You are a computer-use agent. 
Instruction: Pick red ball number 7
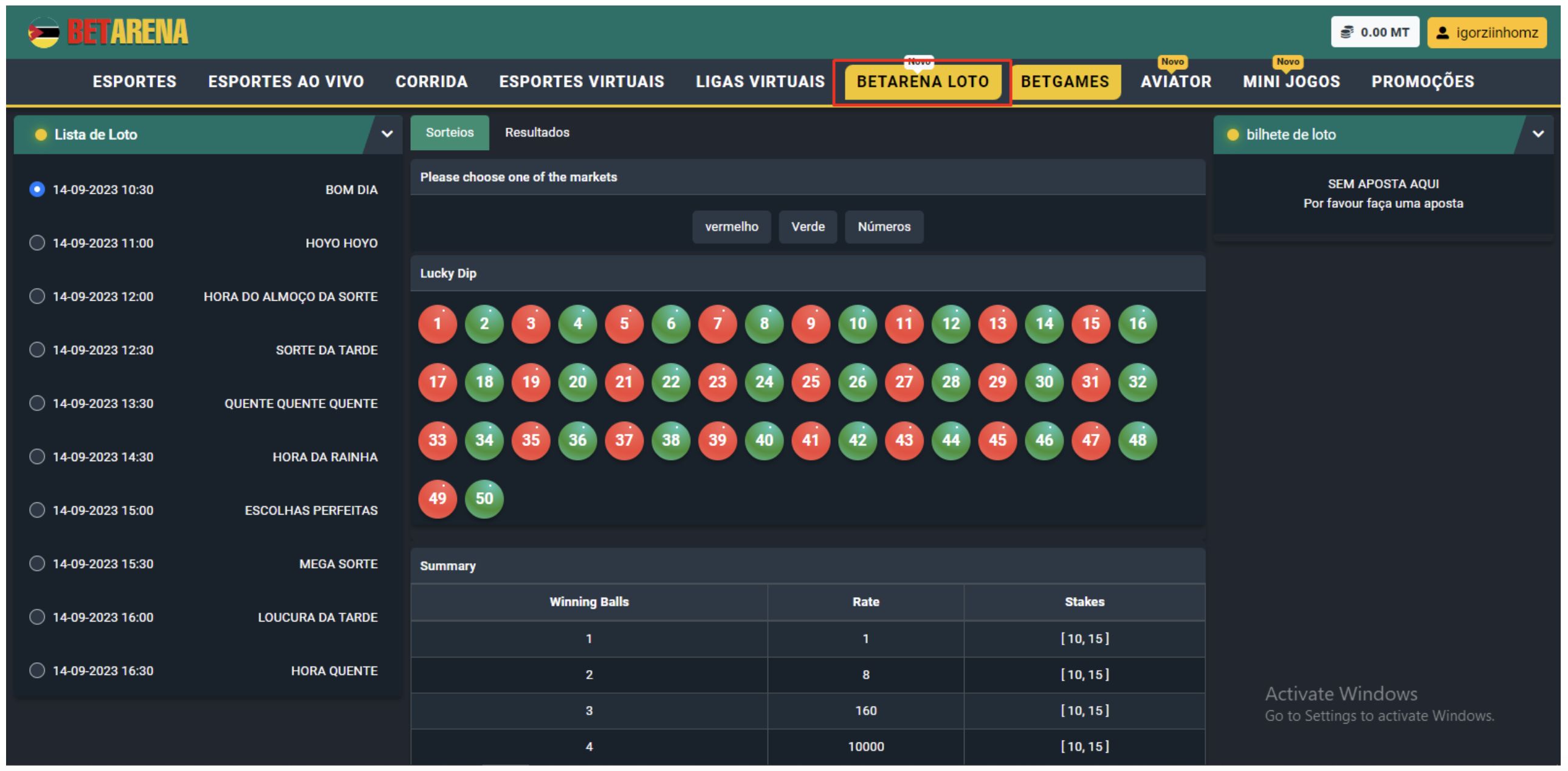[718, 324]
